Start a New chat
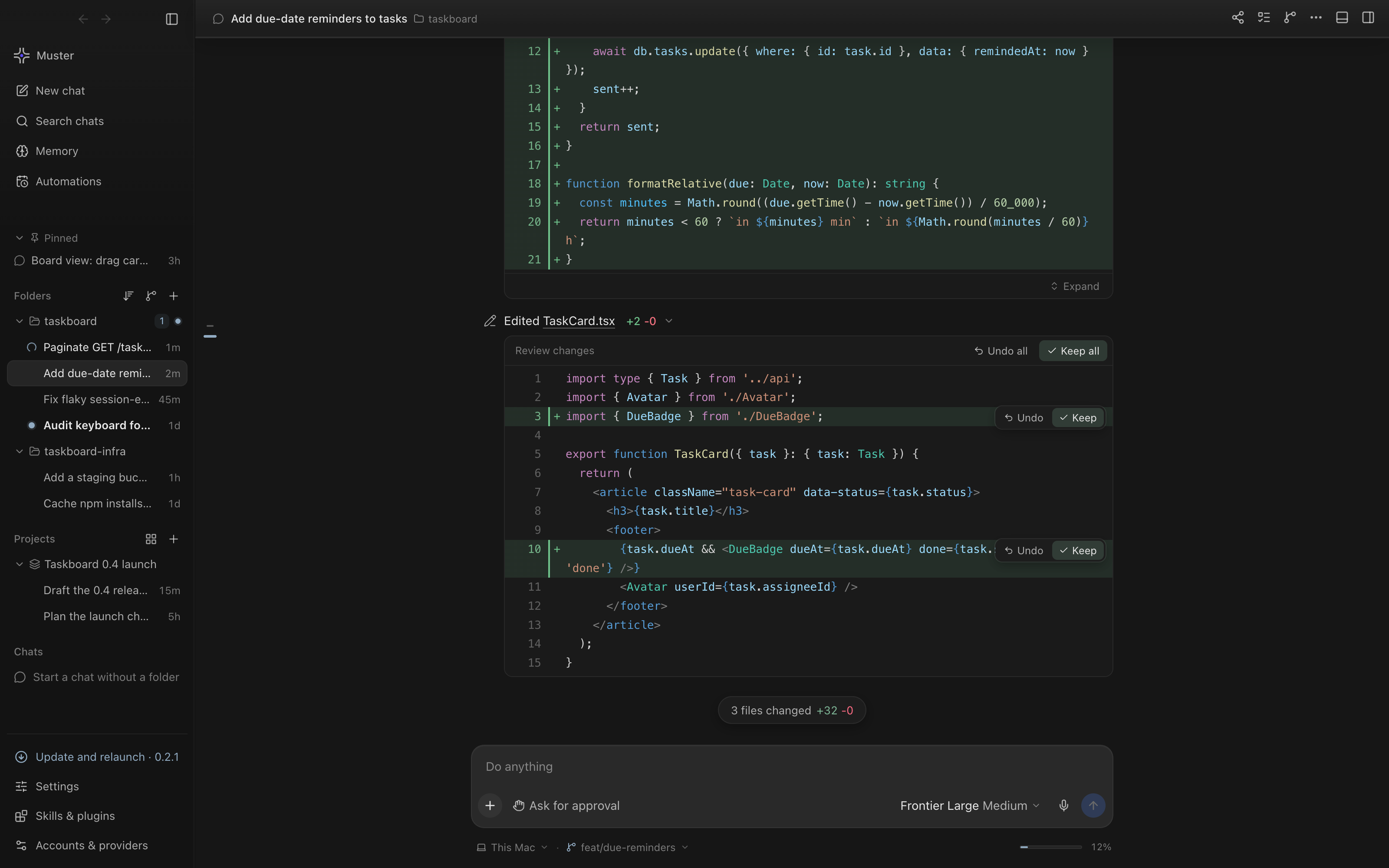Screen dimensions: 1389x868 coord(97,91)
